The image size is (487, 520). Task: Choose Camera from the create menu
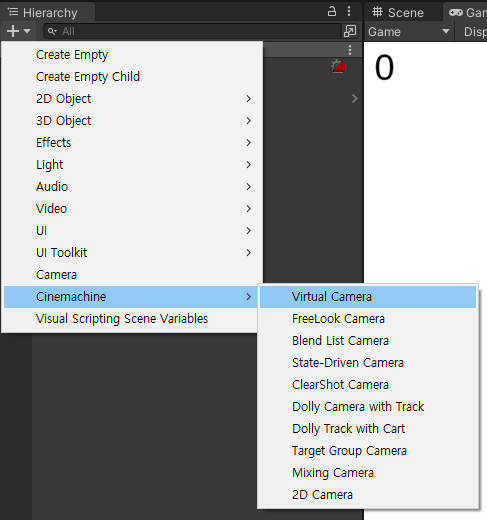click(x=132, y=275)
